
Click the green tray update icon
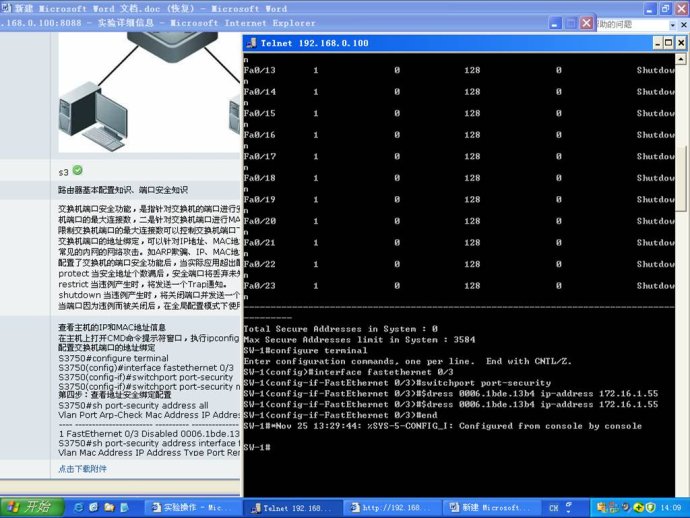point(638,508)
